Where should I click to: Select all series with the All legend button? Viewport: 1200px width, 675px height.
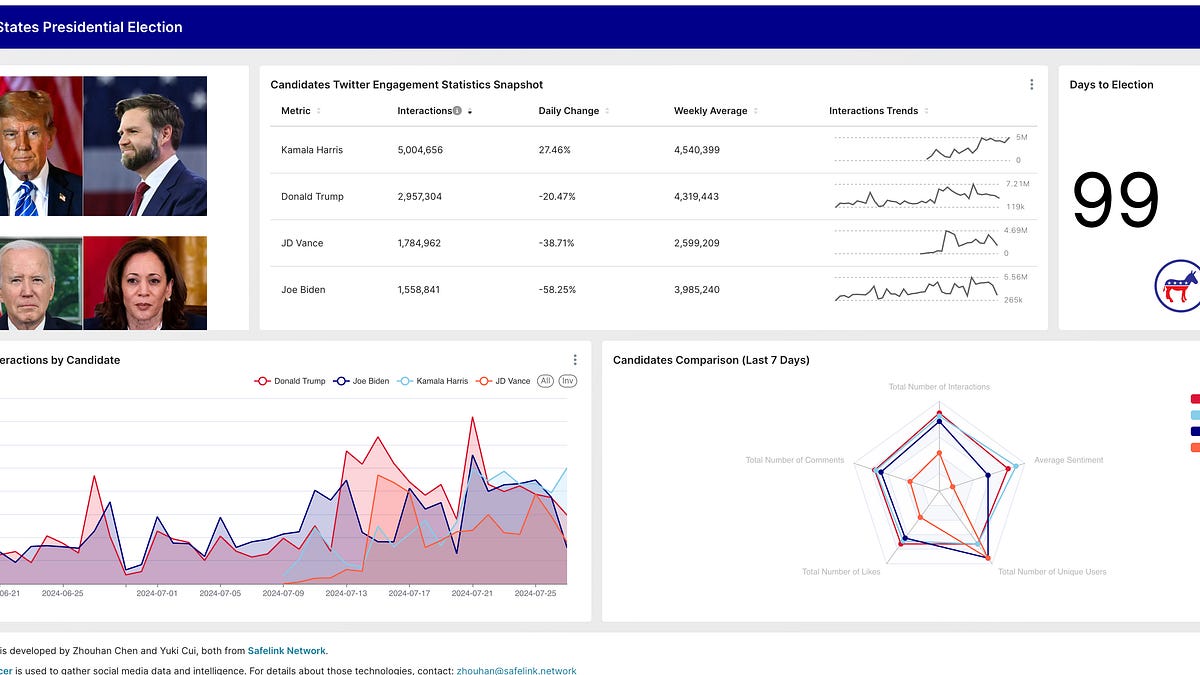(545, 381)
